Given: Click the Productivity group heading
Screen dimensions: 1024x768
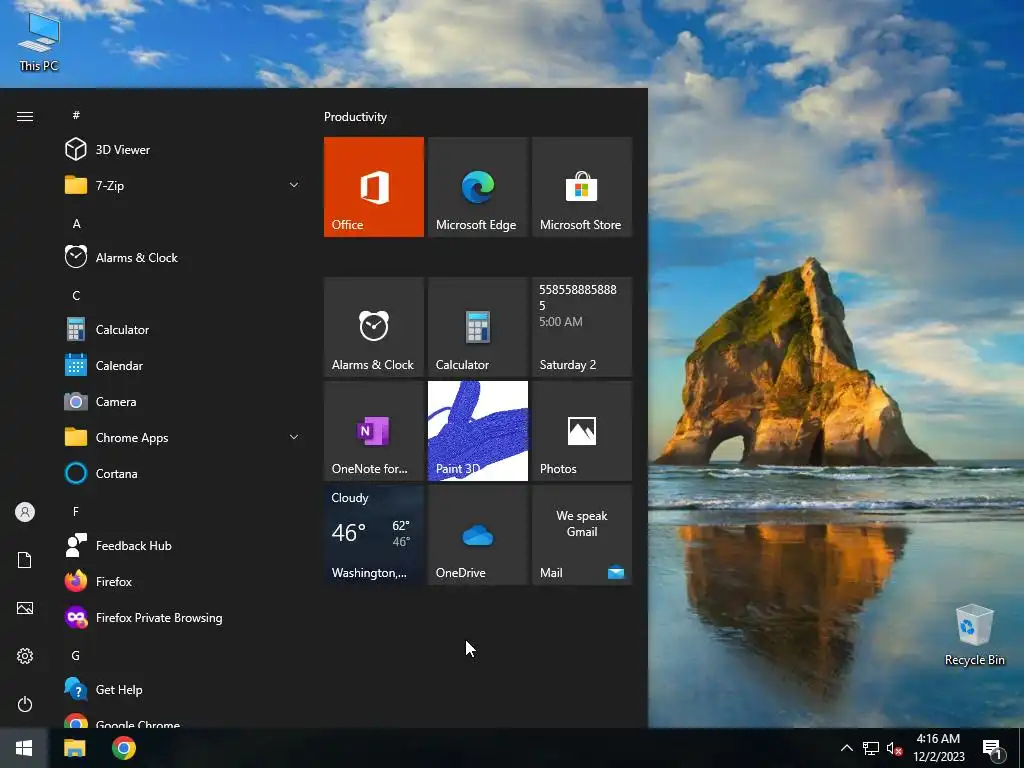Looking at the screenshot, I should point(355,117).
